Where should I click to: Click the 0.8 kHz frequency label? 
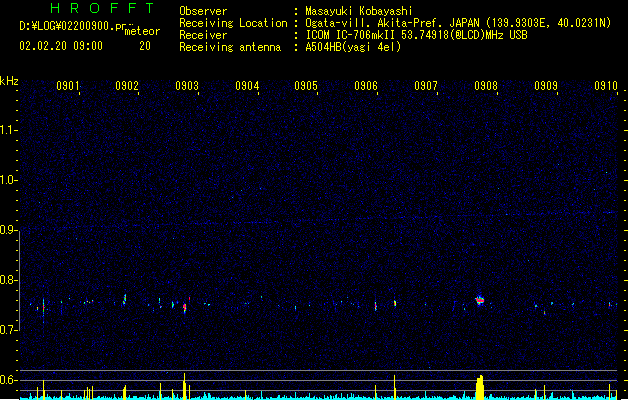click(8, 280)
